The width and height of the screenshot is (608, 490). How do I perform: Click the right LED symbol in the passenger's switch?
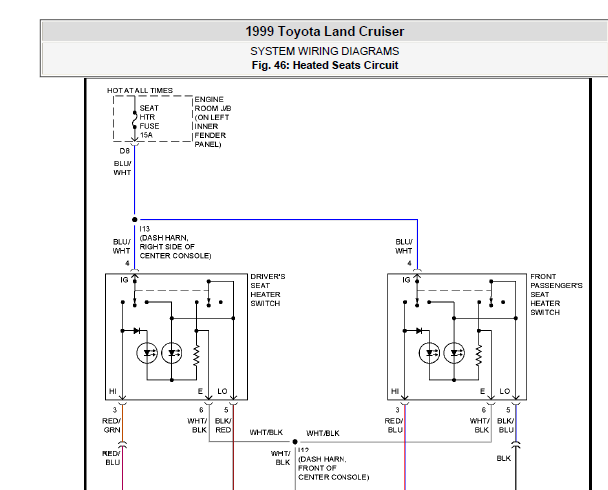click(x=454, y=353)
